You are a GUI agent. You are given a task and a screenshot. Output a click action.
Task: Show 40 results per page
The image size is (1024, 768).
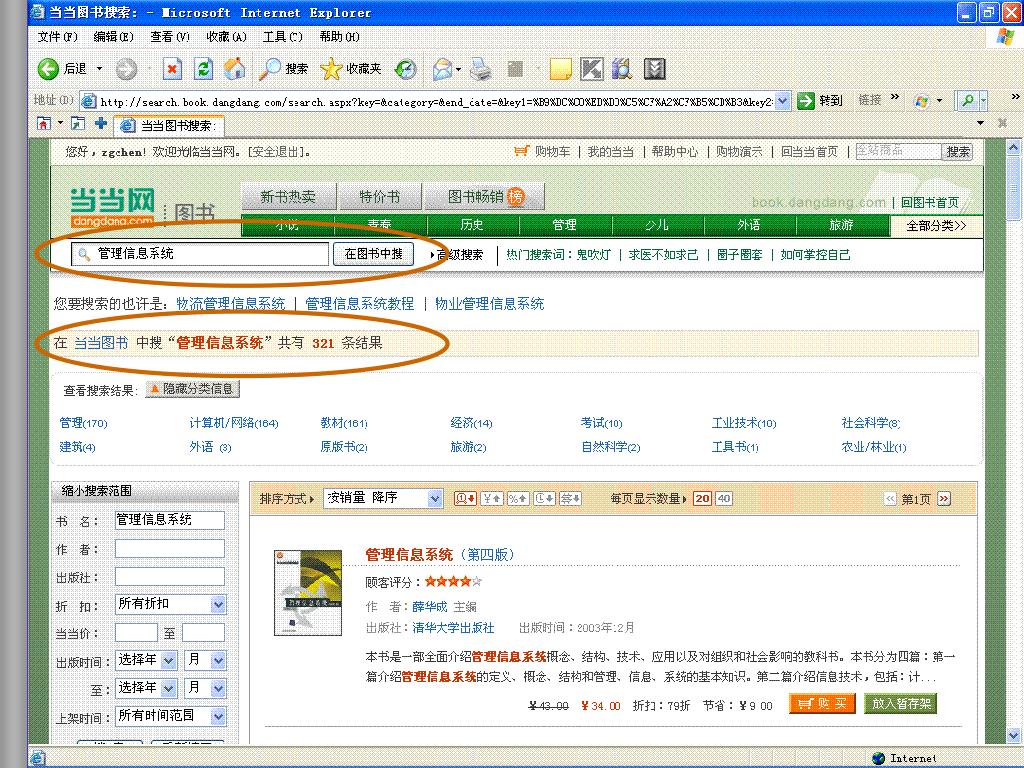point(724,499)
